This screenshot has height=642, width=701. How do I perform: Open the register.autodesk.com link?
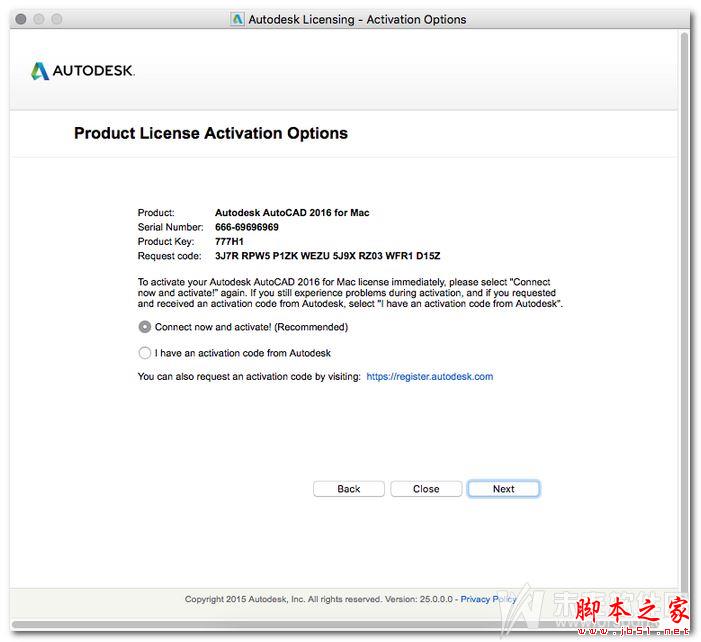point(430,376)
